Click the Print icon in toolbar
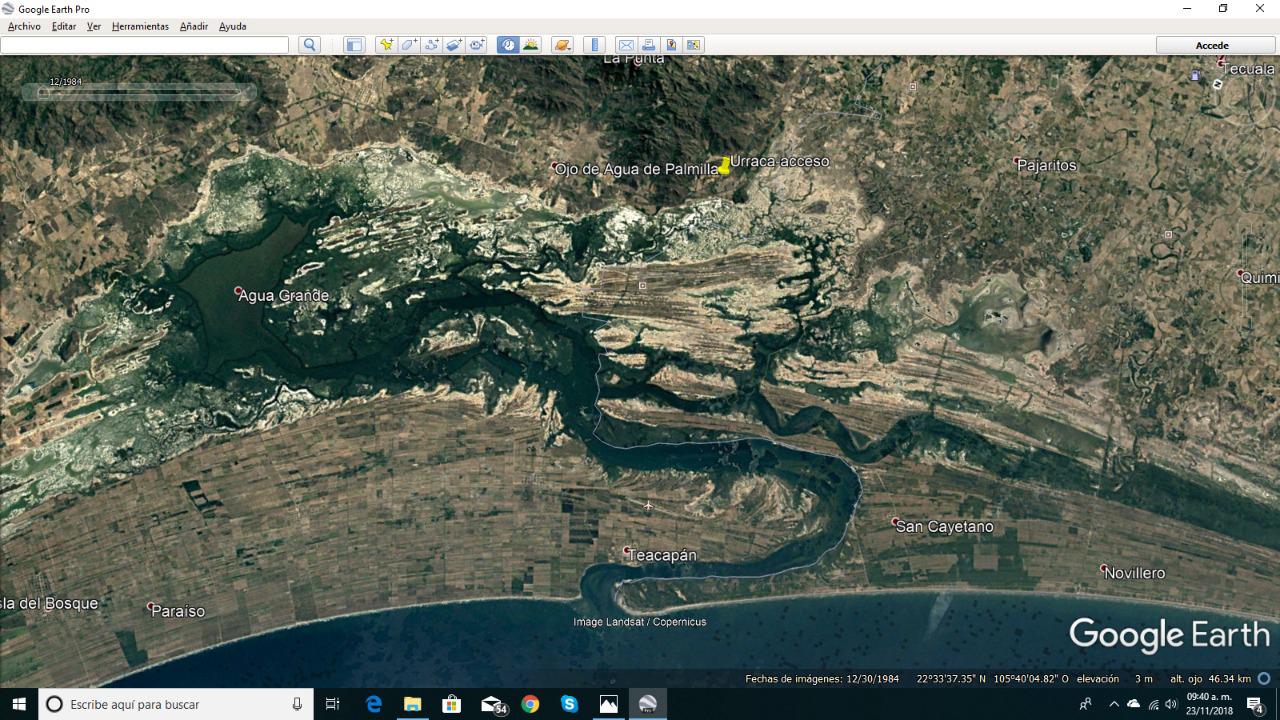 point(649,45)
